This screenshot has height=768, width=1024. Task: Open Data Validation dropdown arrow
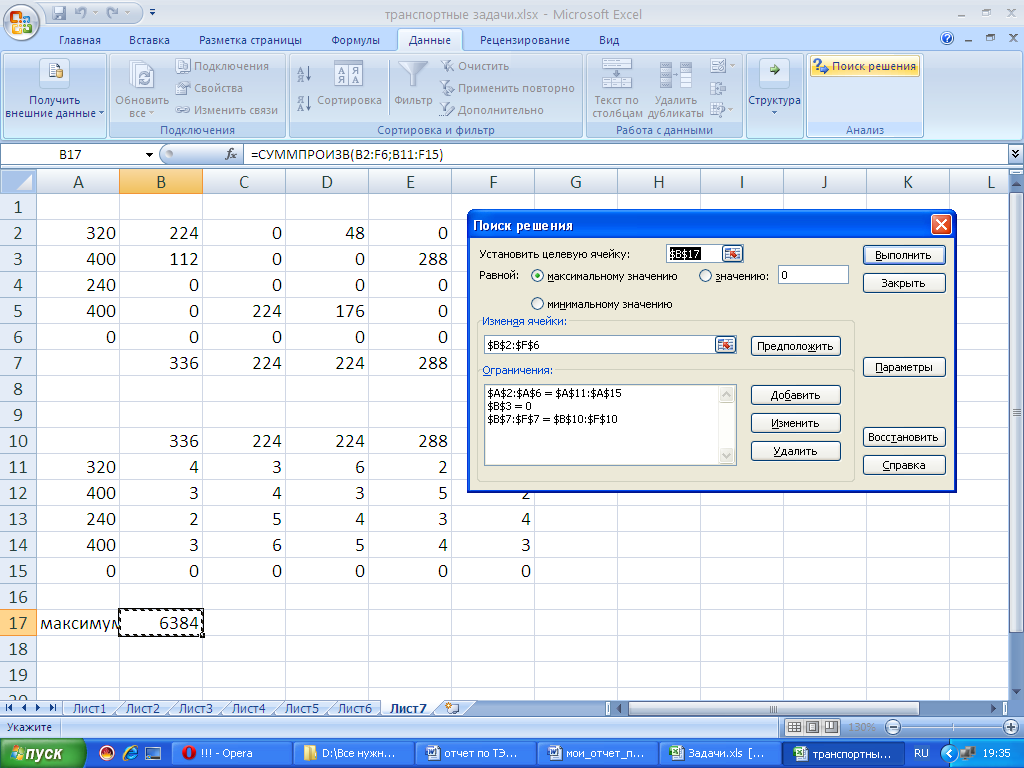click(732, 65)
